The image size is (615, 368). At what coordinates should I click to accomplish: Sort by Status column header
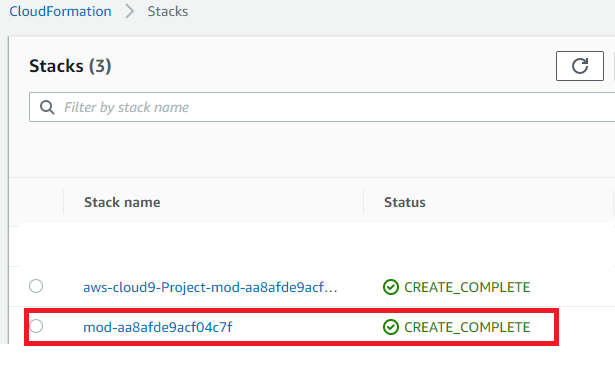coord(405,202)
